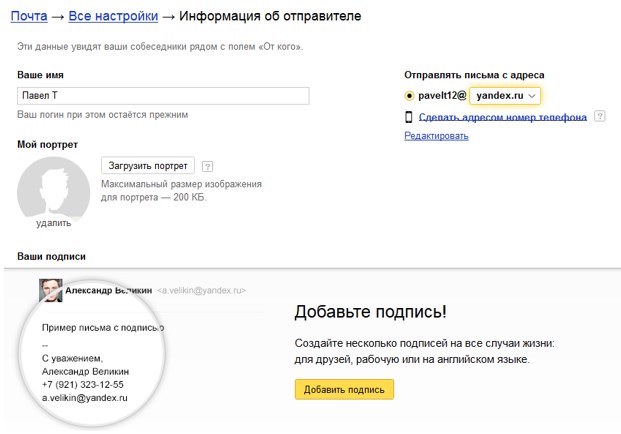Open help icon next to Загрузить портрет

coord(208,166)
